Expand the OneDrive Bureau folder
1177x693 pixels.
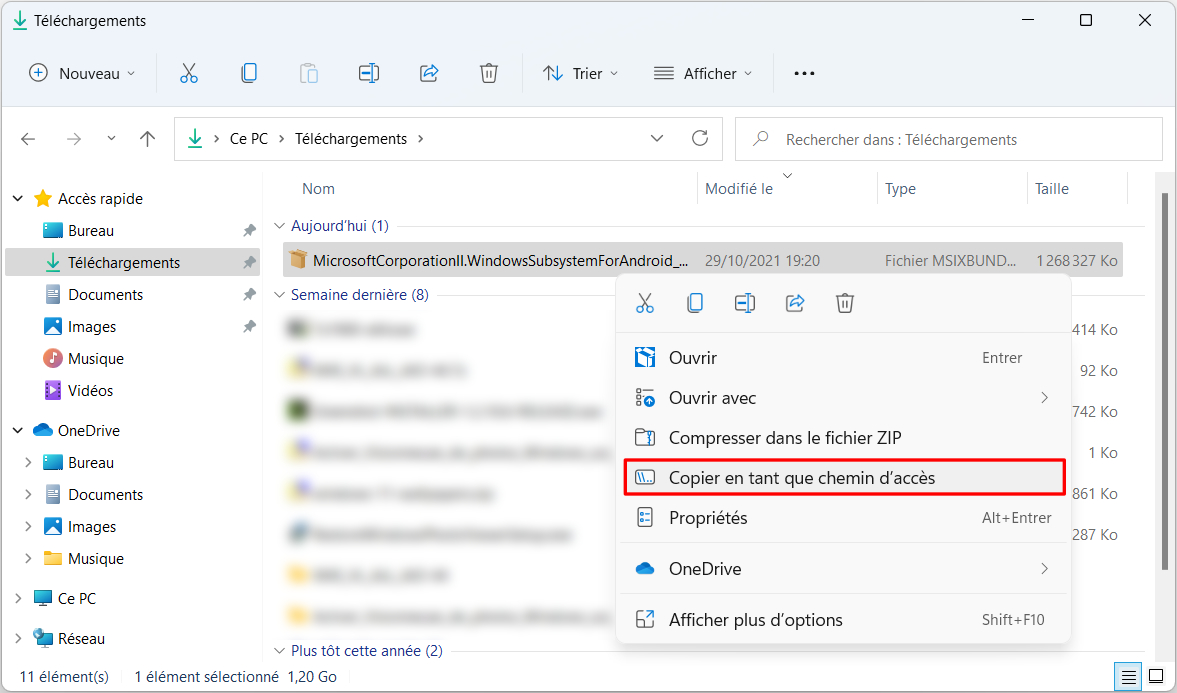29,463
